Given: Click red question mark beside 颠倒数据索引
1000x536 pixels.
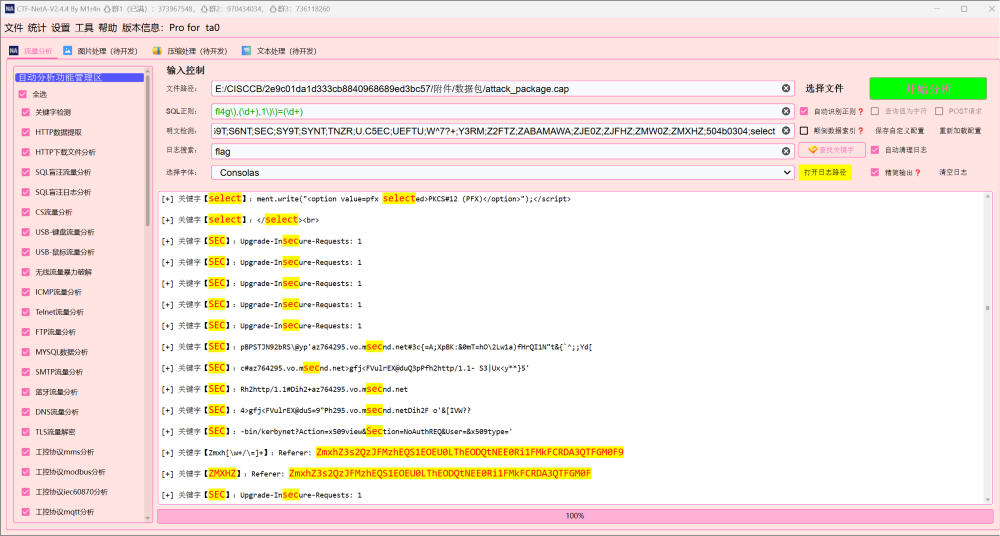Looking at the screenshot, I should tap(861, 131).
